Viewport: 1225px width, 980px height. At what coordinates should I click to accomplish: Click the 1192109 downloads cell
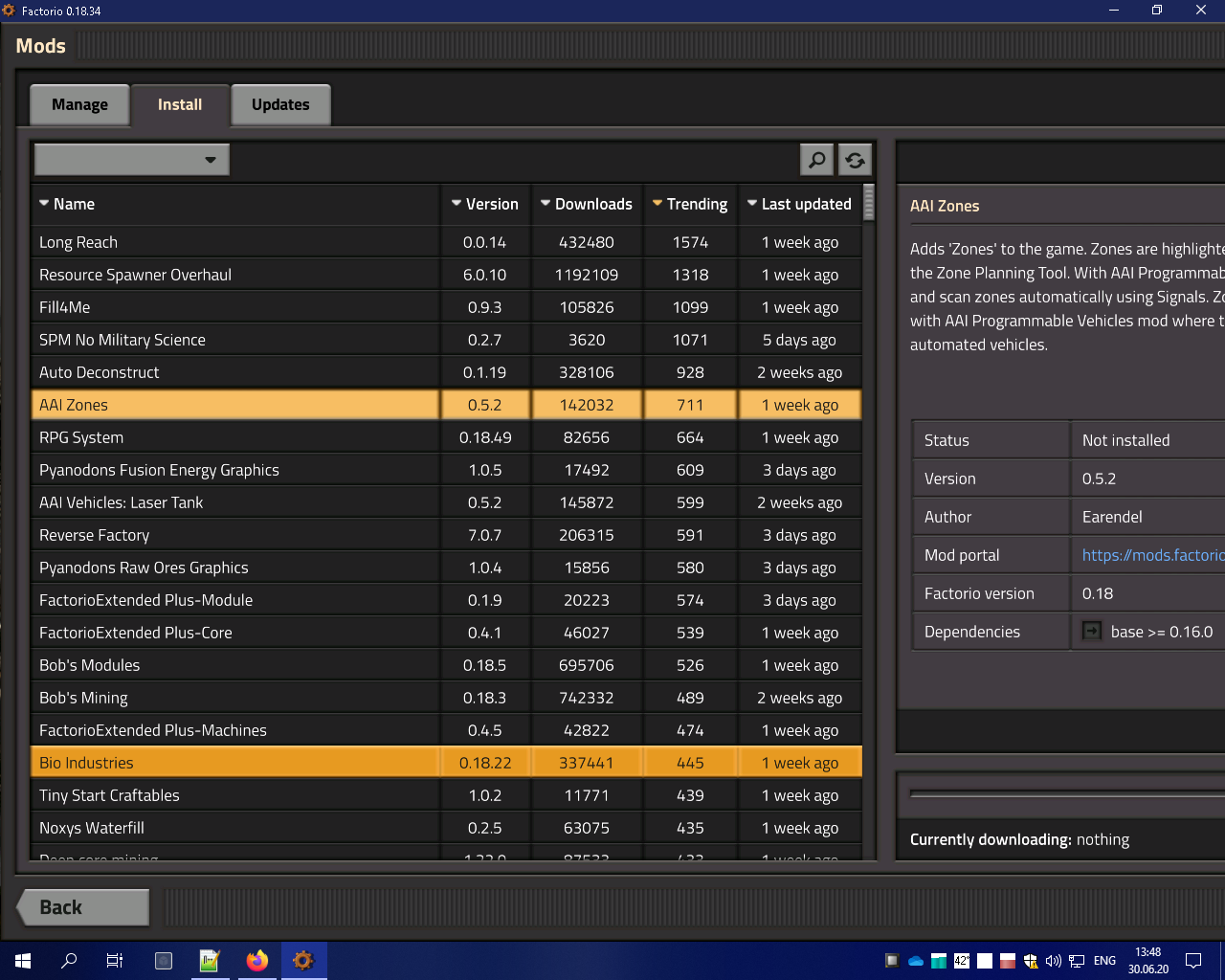pyautogui.click(x=587, y=275)
